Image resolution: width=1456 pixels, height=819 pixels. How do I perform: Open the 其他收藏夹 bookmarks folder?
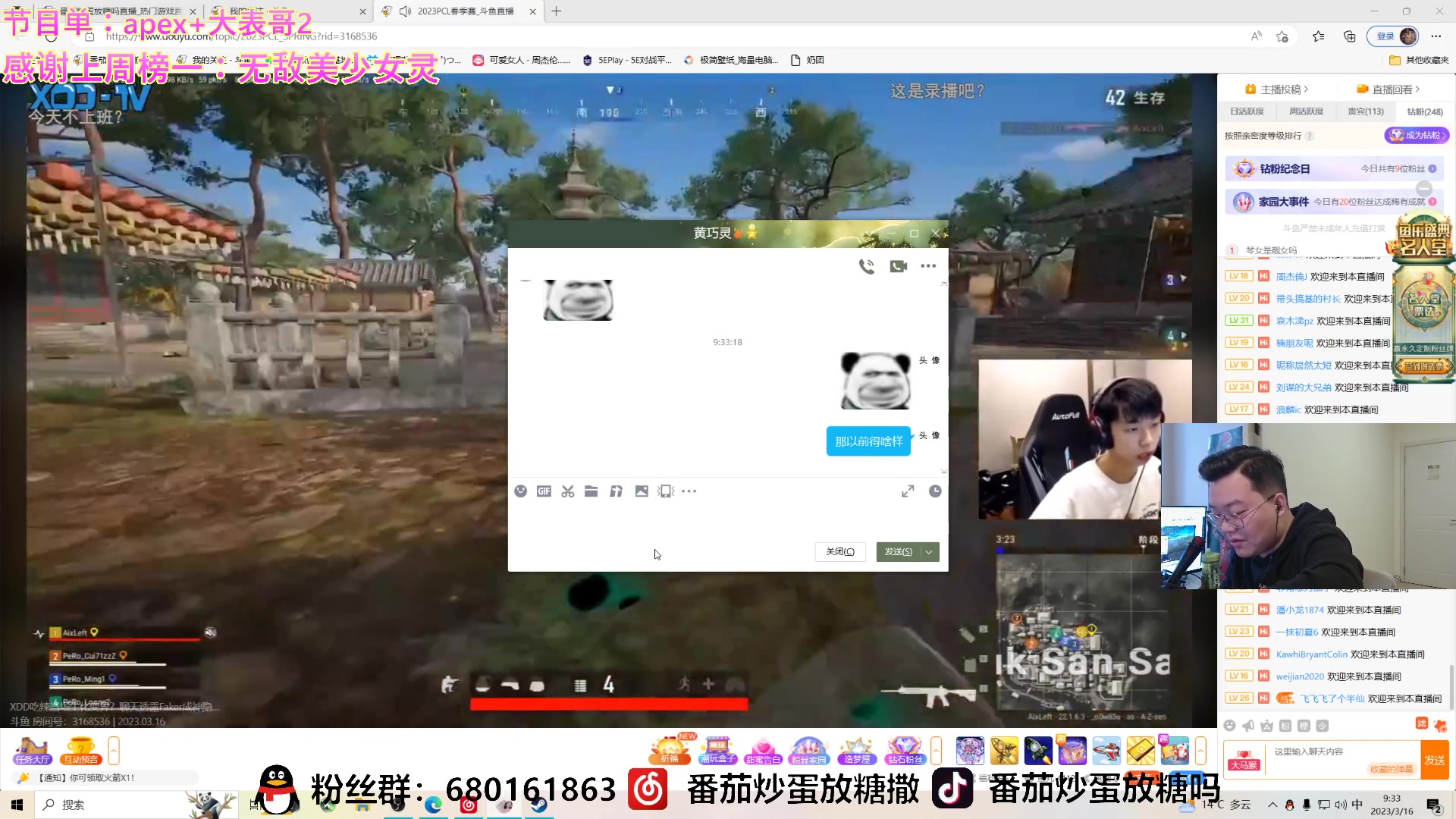(1418, 60)
